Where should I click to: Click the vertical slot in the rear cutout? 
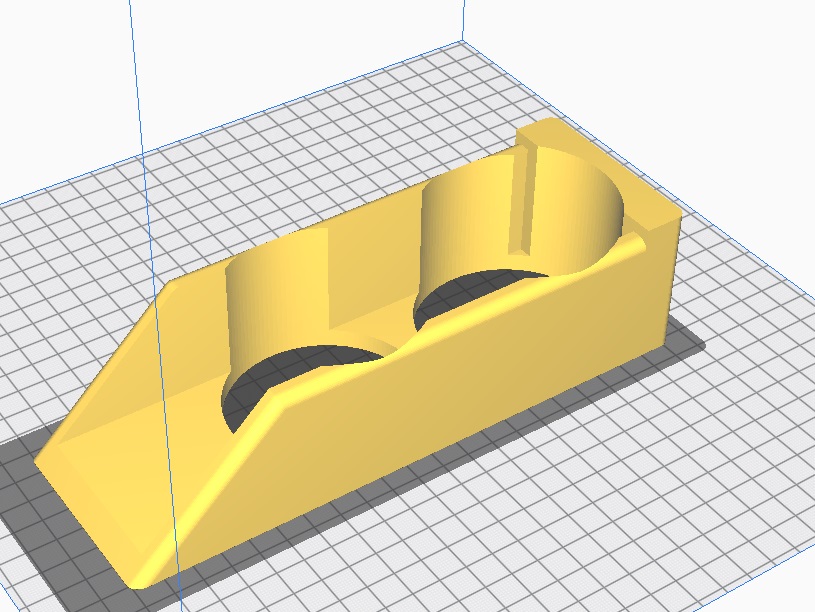click(x=522, y=200)
